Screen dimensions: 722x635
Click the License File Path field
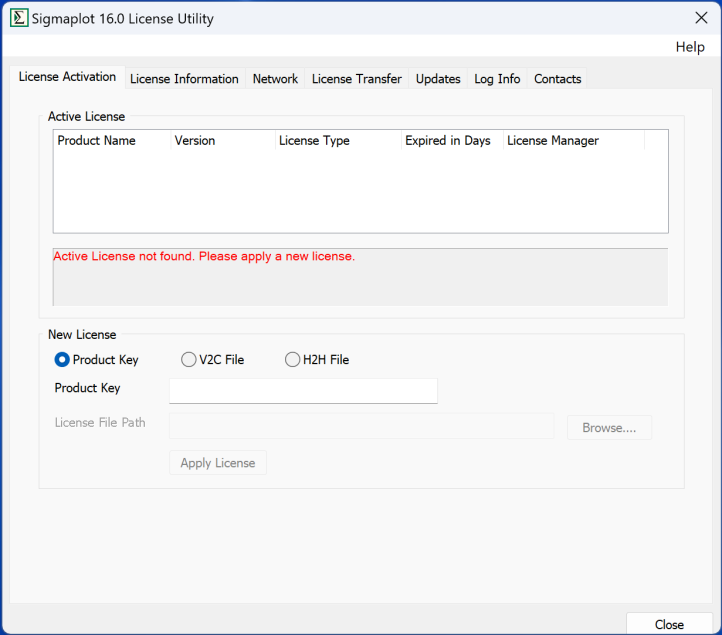(361, 426)
